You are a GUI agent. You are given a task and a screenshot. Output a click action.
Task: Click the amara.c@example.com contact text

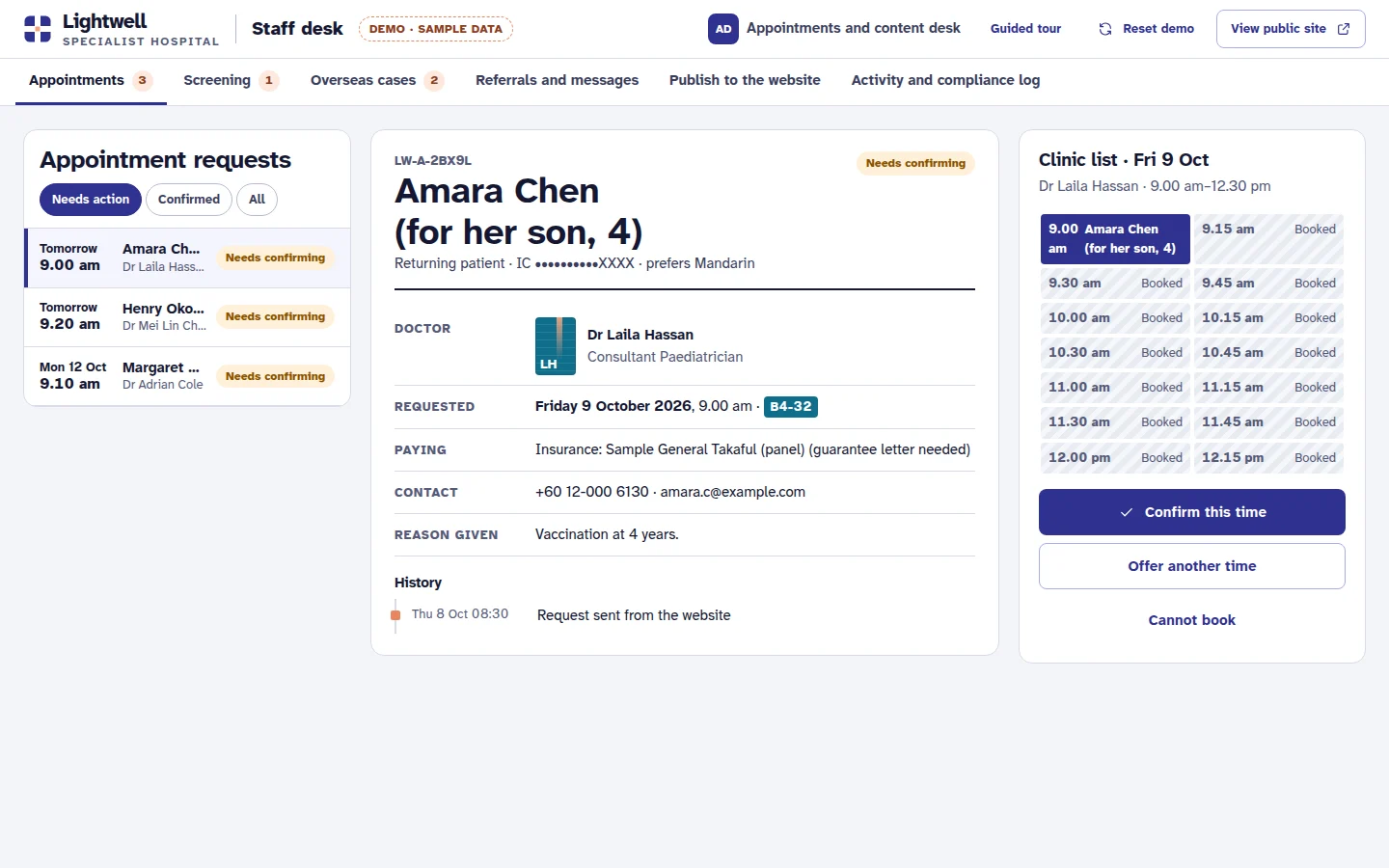(x=733, y=492)
